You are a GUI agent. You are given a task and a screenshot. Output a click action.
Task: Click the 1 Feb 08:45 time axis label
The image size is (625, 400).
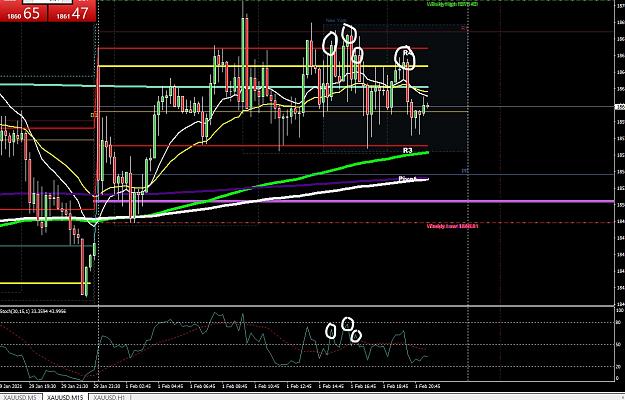(235, 386)
